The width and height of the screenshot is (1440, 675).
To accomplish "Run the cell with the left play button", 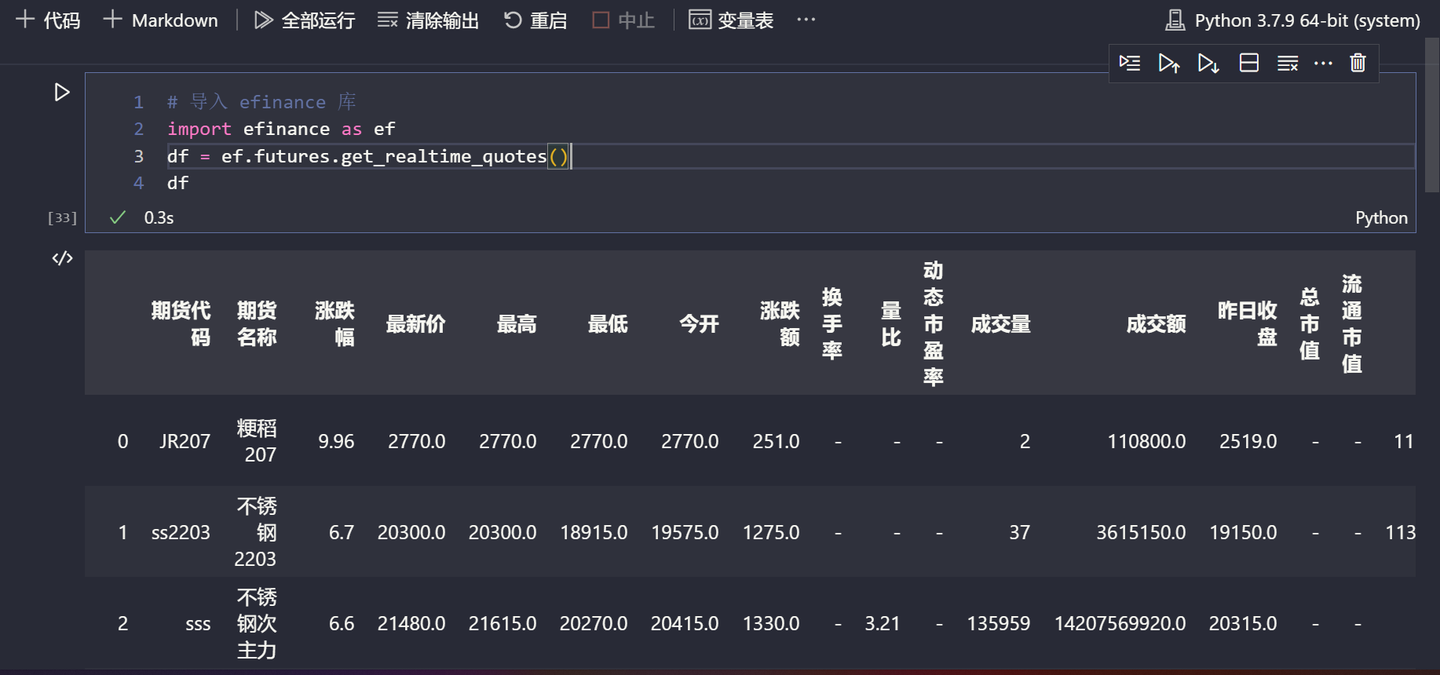I will coord(62,92).
